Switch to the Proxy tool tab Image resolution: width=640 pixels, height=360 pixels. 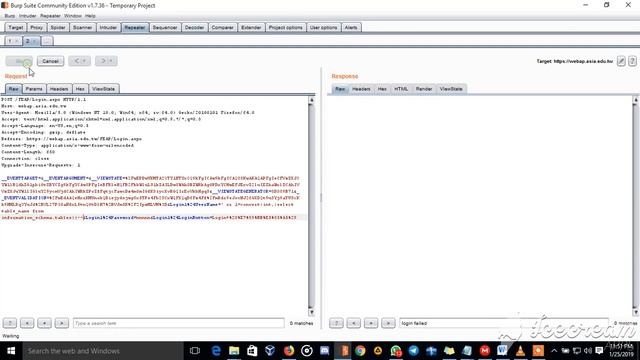pyautogui.click(x=36, y=27)
